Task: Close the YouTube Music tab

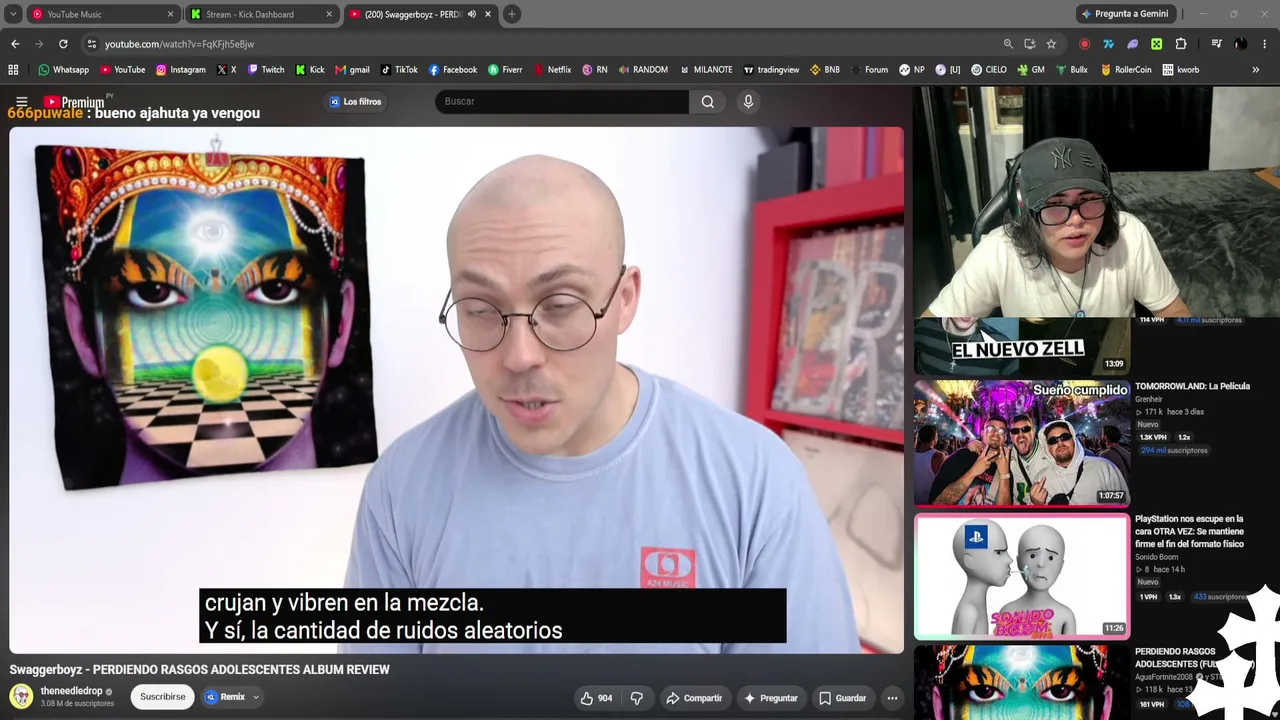Action: (170, 14)
